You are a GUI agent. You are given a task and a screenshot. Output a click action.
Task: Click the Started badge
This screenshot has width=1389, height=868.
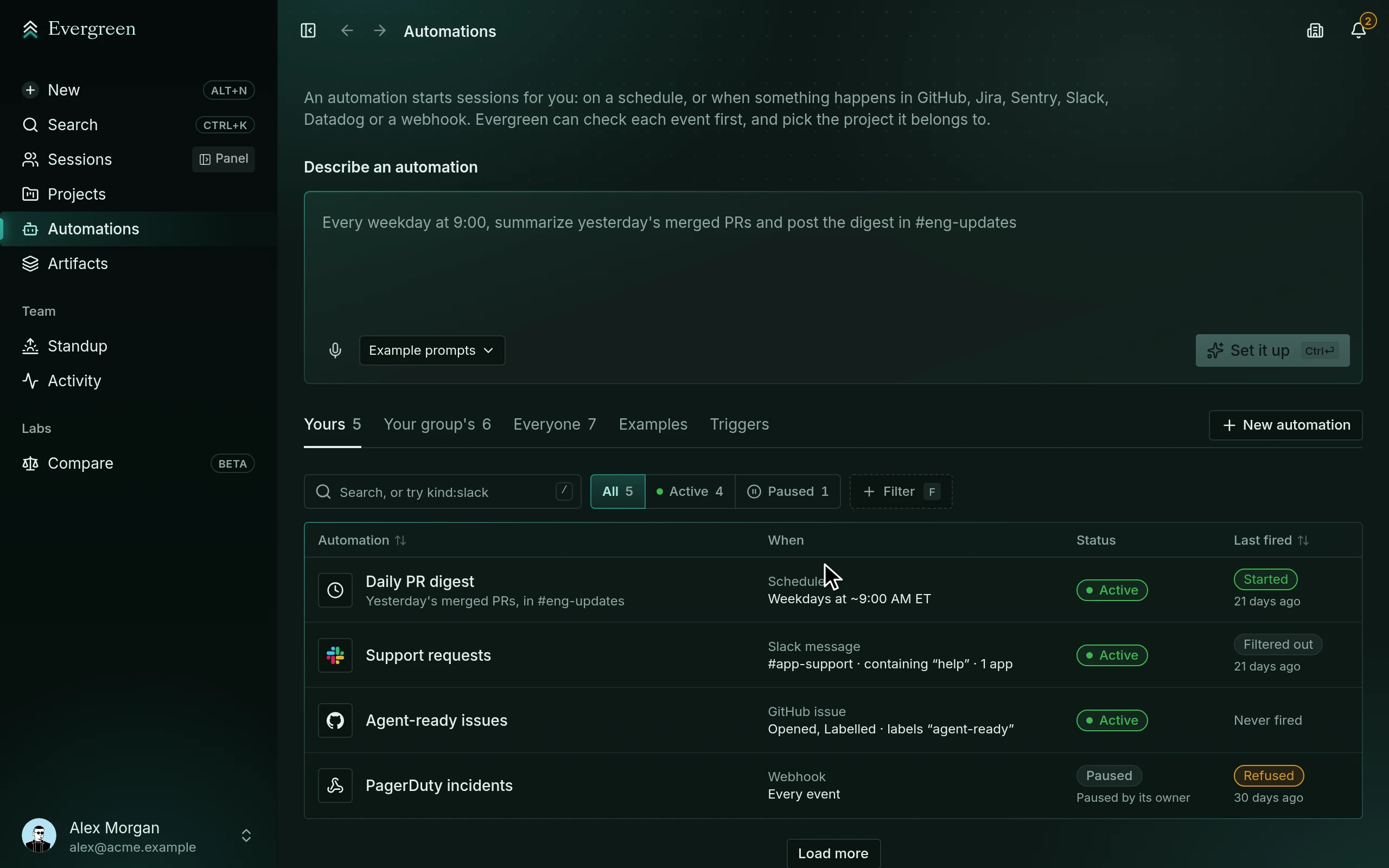tap(1266, 579)
